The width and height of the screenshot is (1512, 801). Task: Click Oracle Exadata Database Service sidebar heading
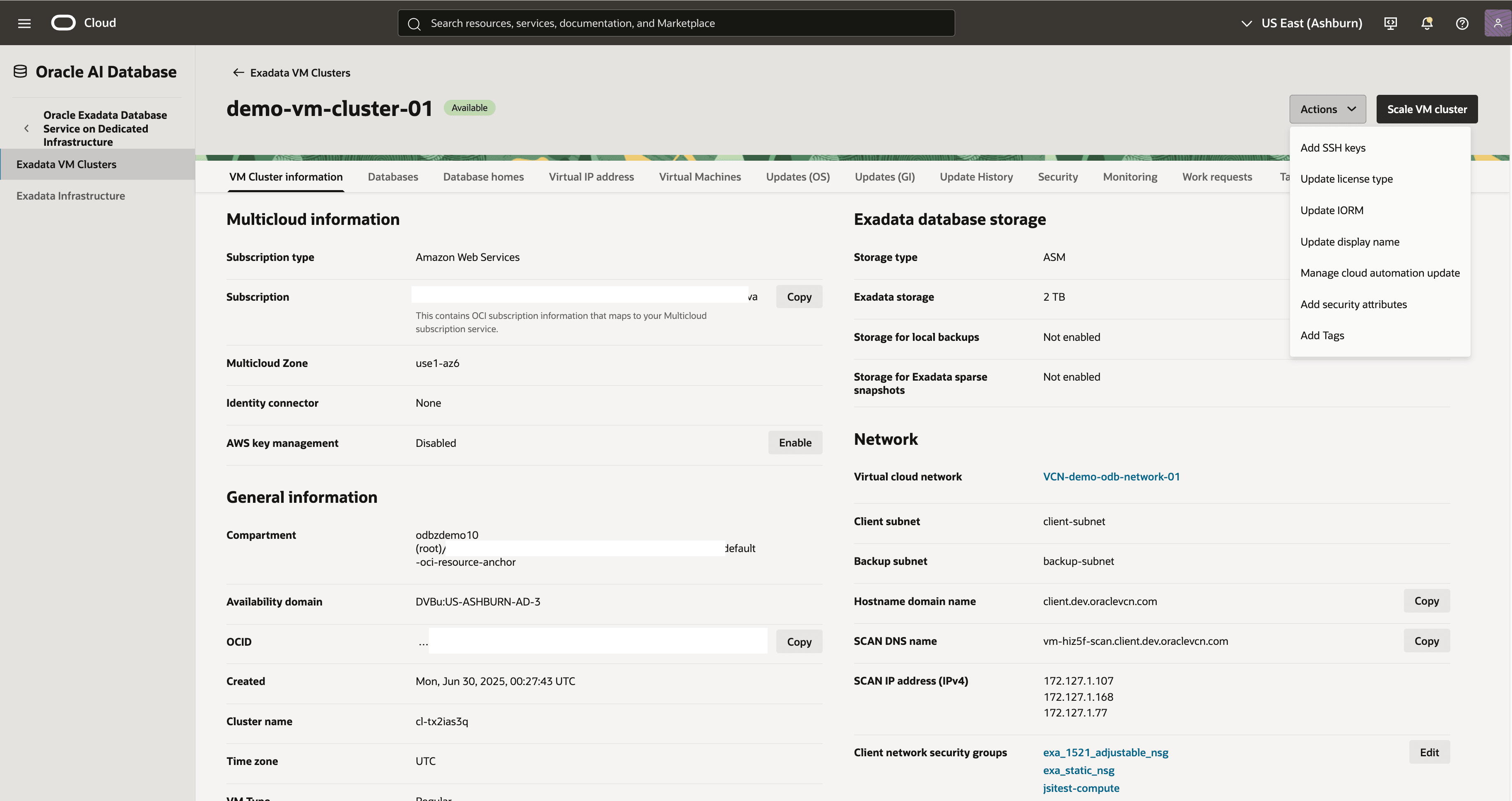(105, 128)
